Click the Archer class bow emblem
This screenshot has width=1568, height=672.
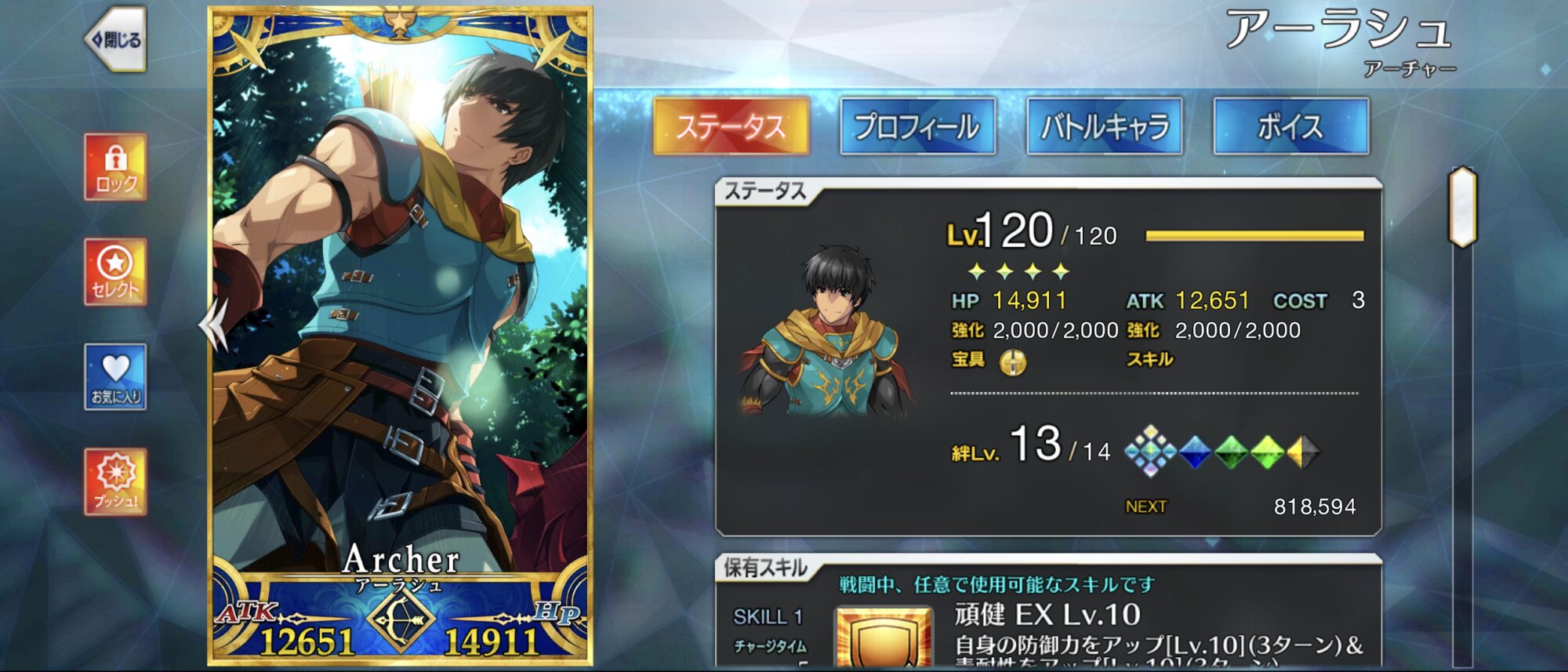[x=401, y=620]
